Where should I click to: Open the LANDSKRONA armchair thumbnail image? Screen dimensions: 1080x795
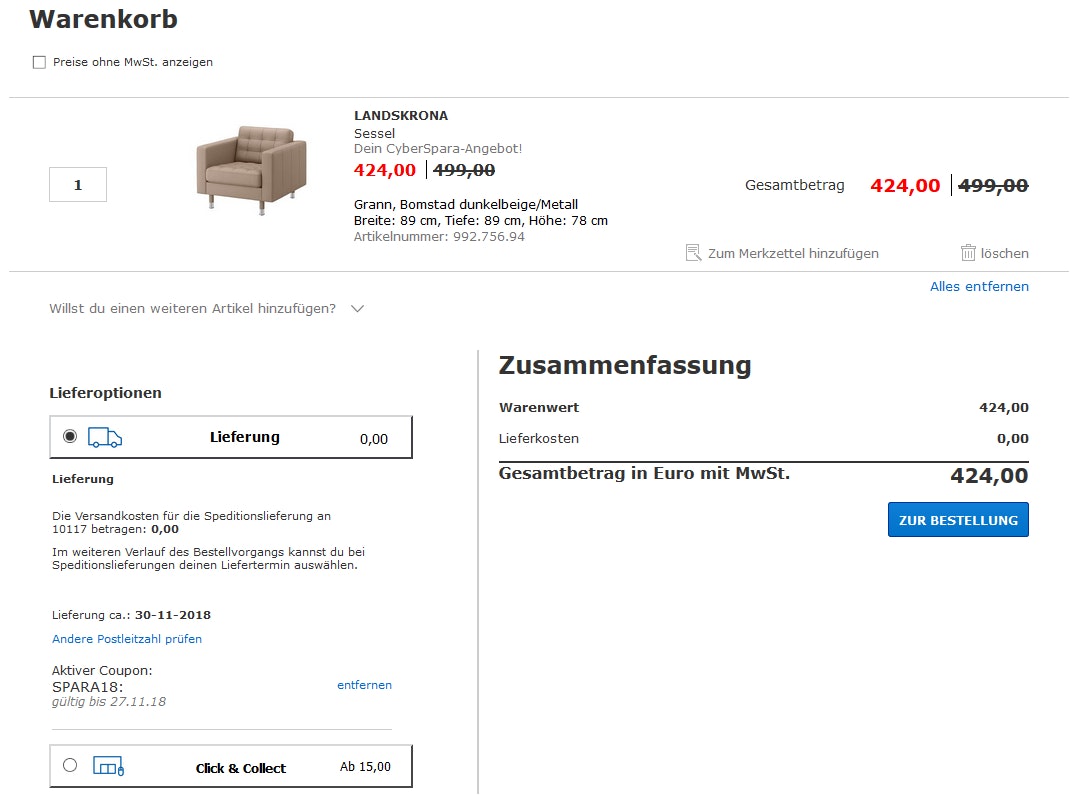[x=250, y=167]
